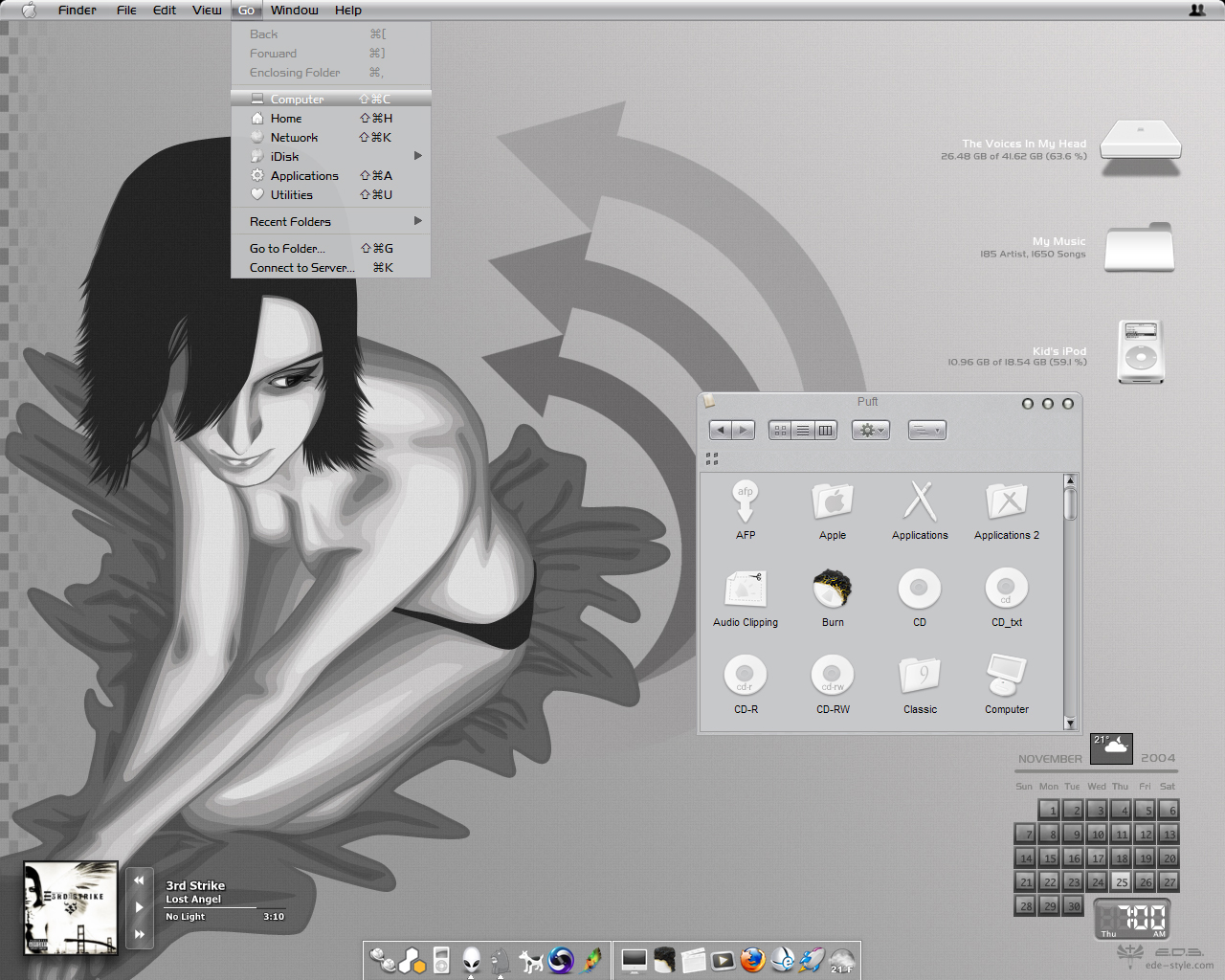Choose Computer in the Go menu

pos(331,99)
